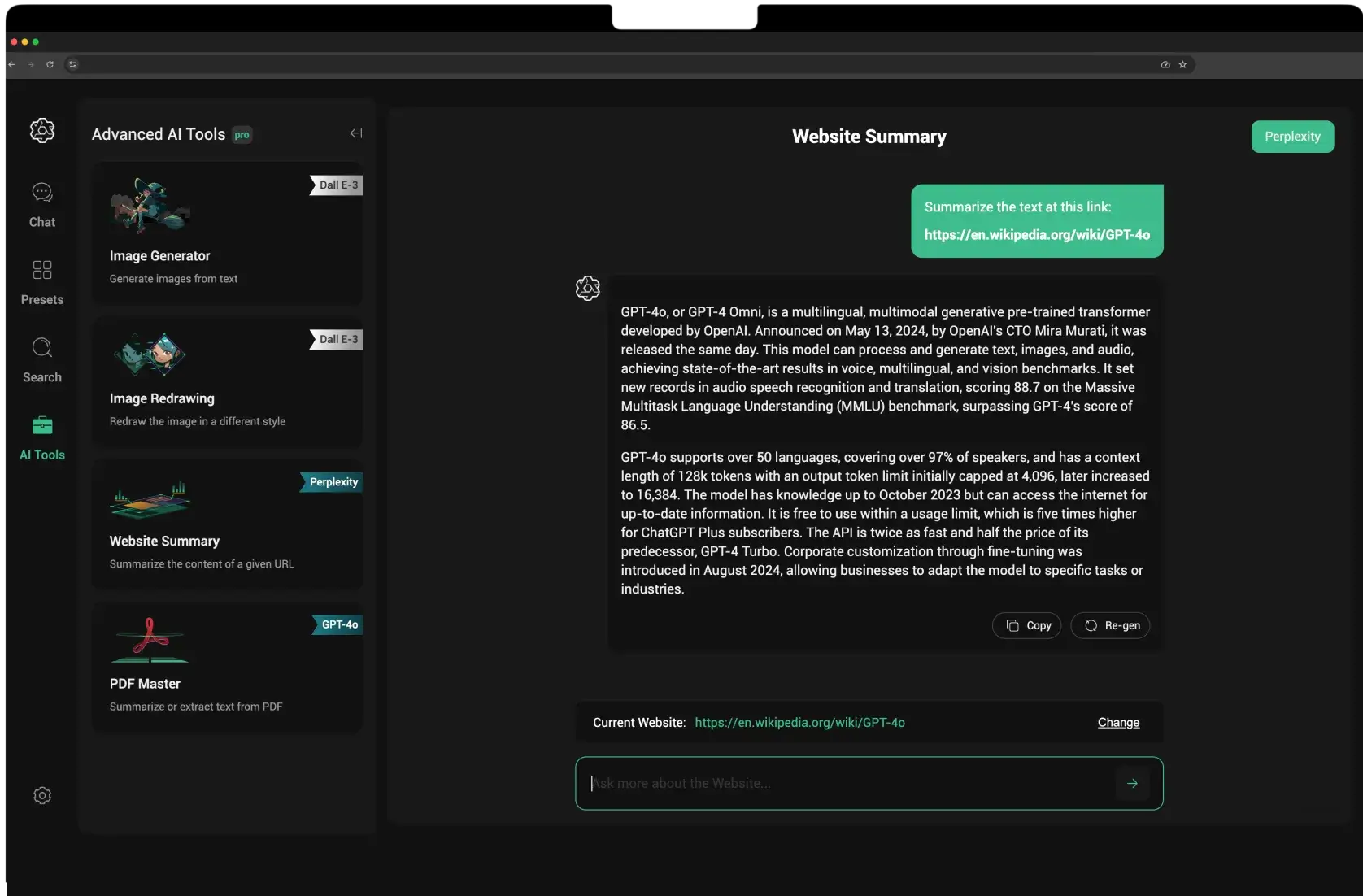The image size is (1363, 896).
Task: Click the green Perplexity button top right
Action: [1292, 137]
